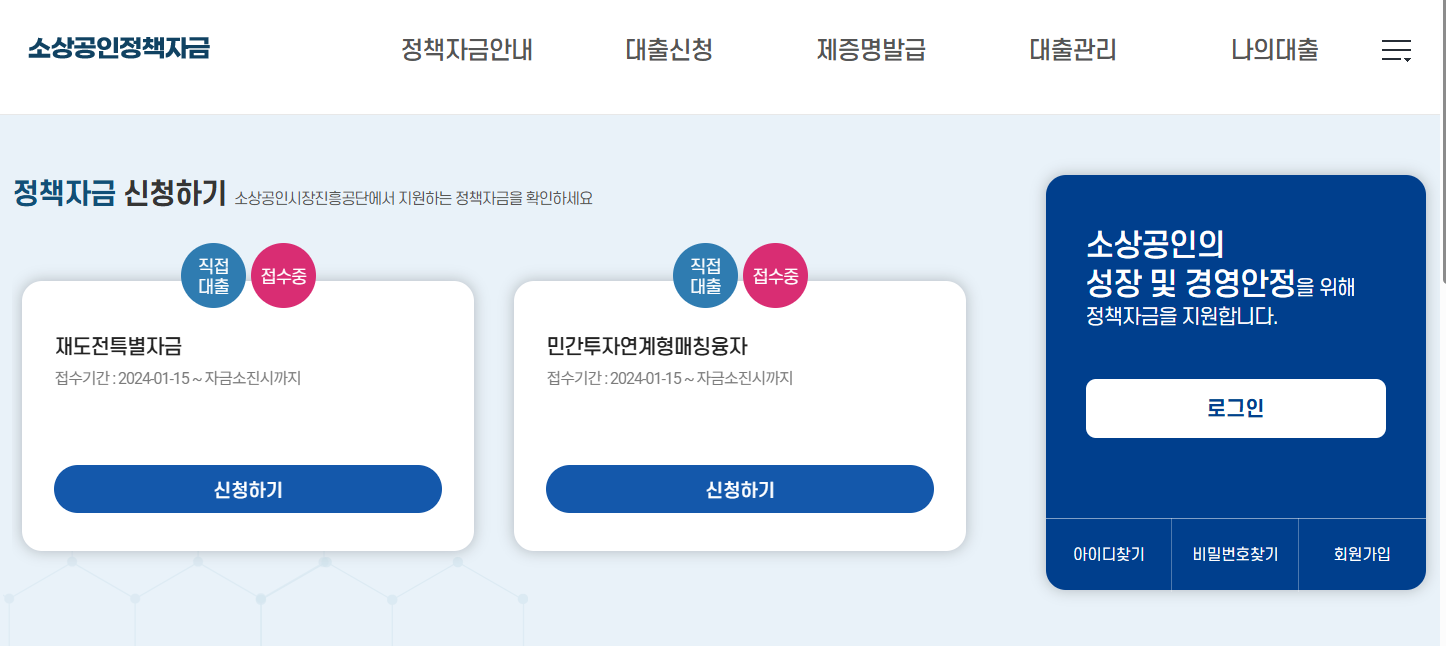This screenshot has width=1446, height=646.
Task: Click 신청하기 for 재도전특별자금
Action: [x=247, y=489]
